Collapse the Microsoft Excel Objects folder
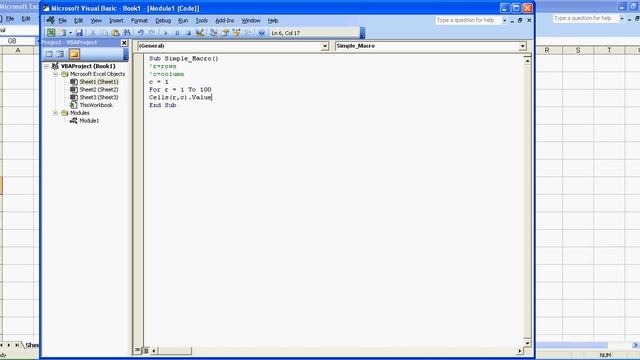The height and width of the screenshot is (360, 640). click(55, 74)
